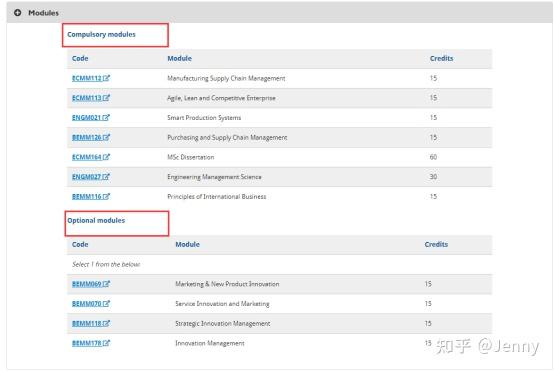This screenshot has height=371, width=554.
Task: Follow the BEMM070 module code link
Action: [x=87, y=304]
